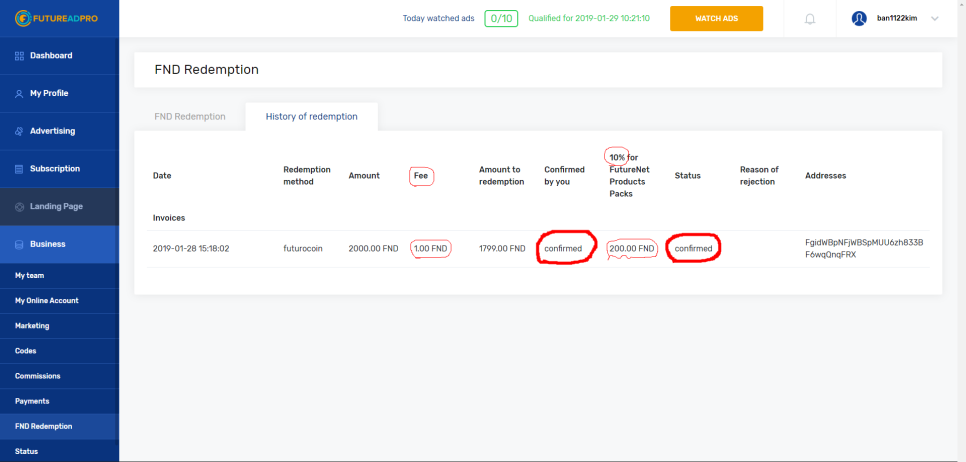
Task: Expand the ban1122kim account dropdown arrow
Action: pyautogui.click(x=935, y=18)
